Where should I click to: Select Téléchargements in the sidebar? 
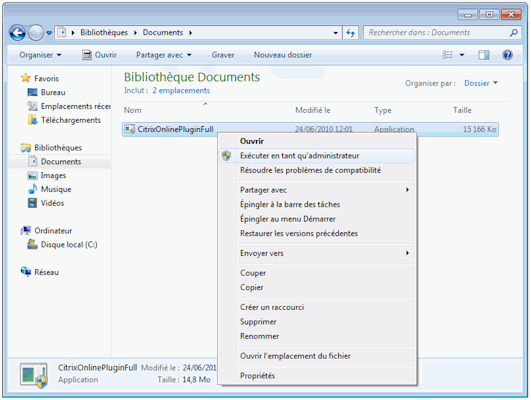tap(64, 120)
